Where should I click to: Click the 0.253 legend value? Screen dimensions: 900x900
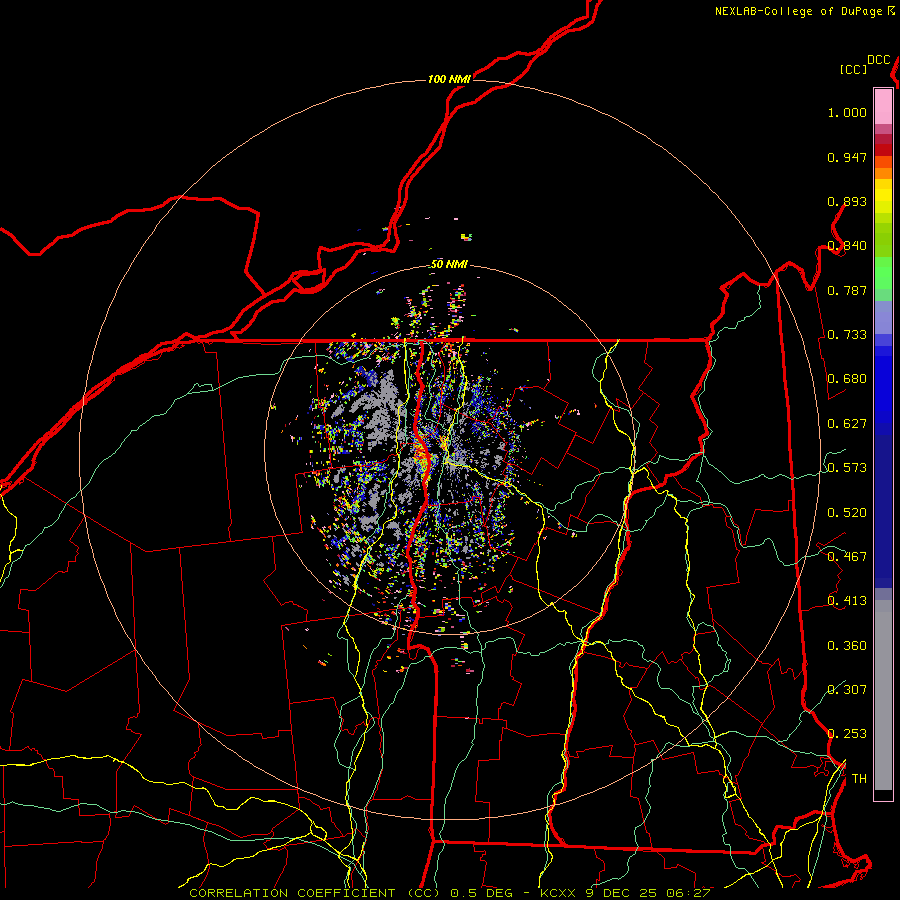(x=847, y=734)
